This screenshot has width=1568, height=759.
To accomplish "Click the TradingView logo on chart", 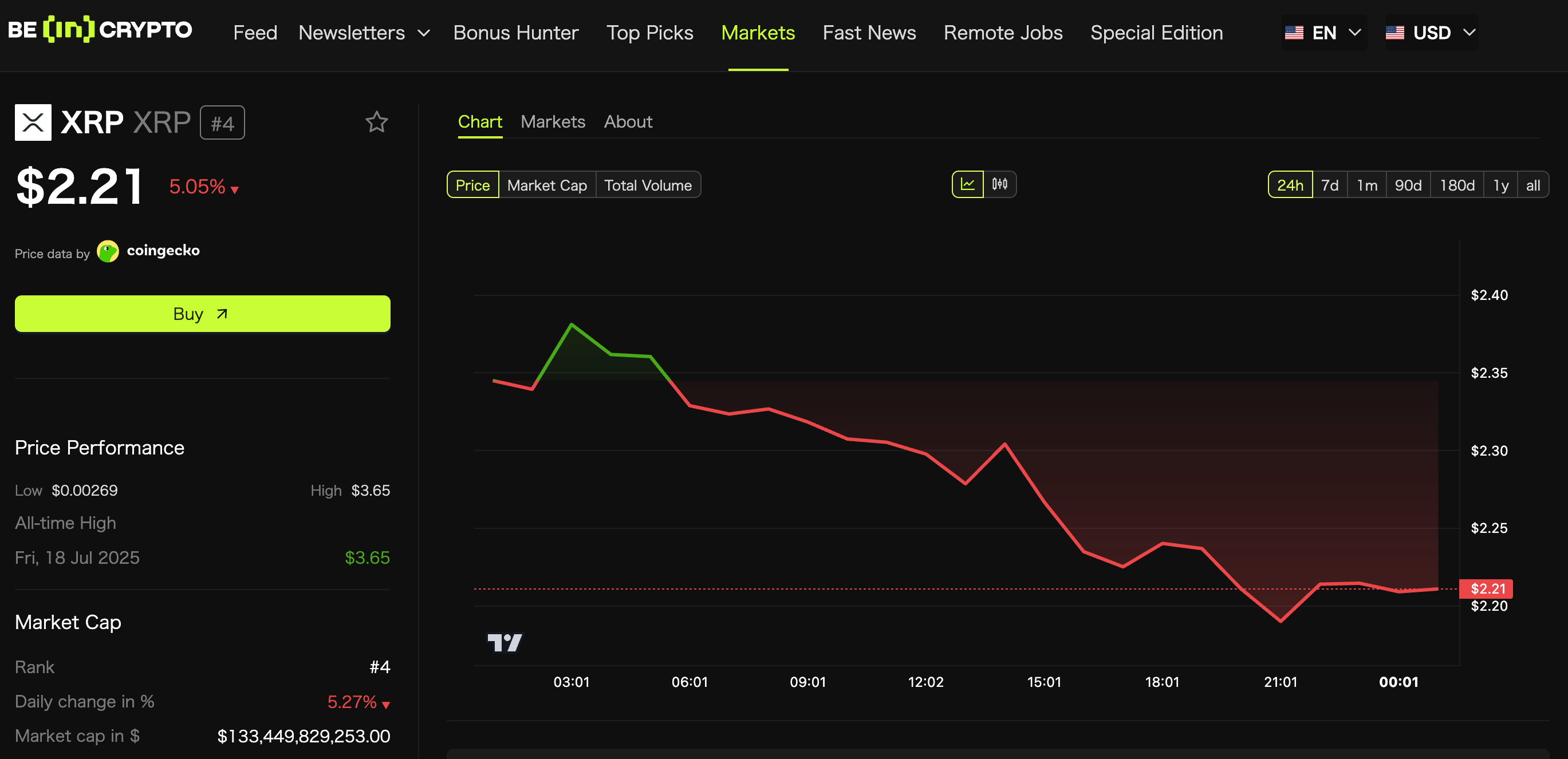I will [x=504, y=642].
